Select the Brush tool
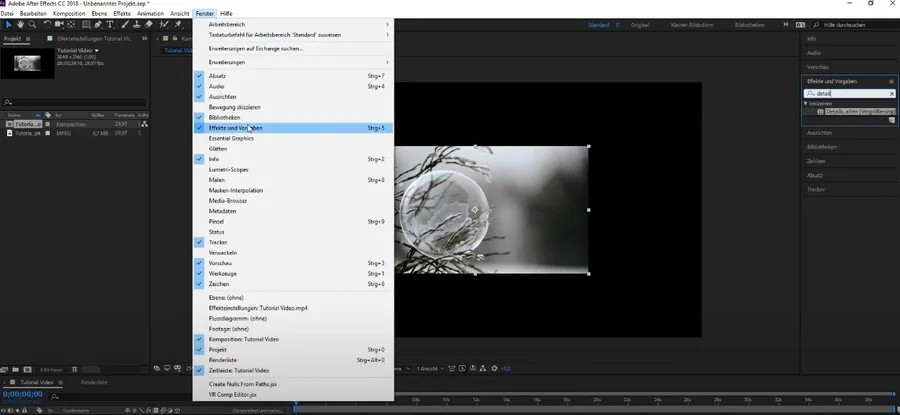 pyautogui.click(x=125, y=24)
